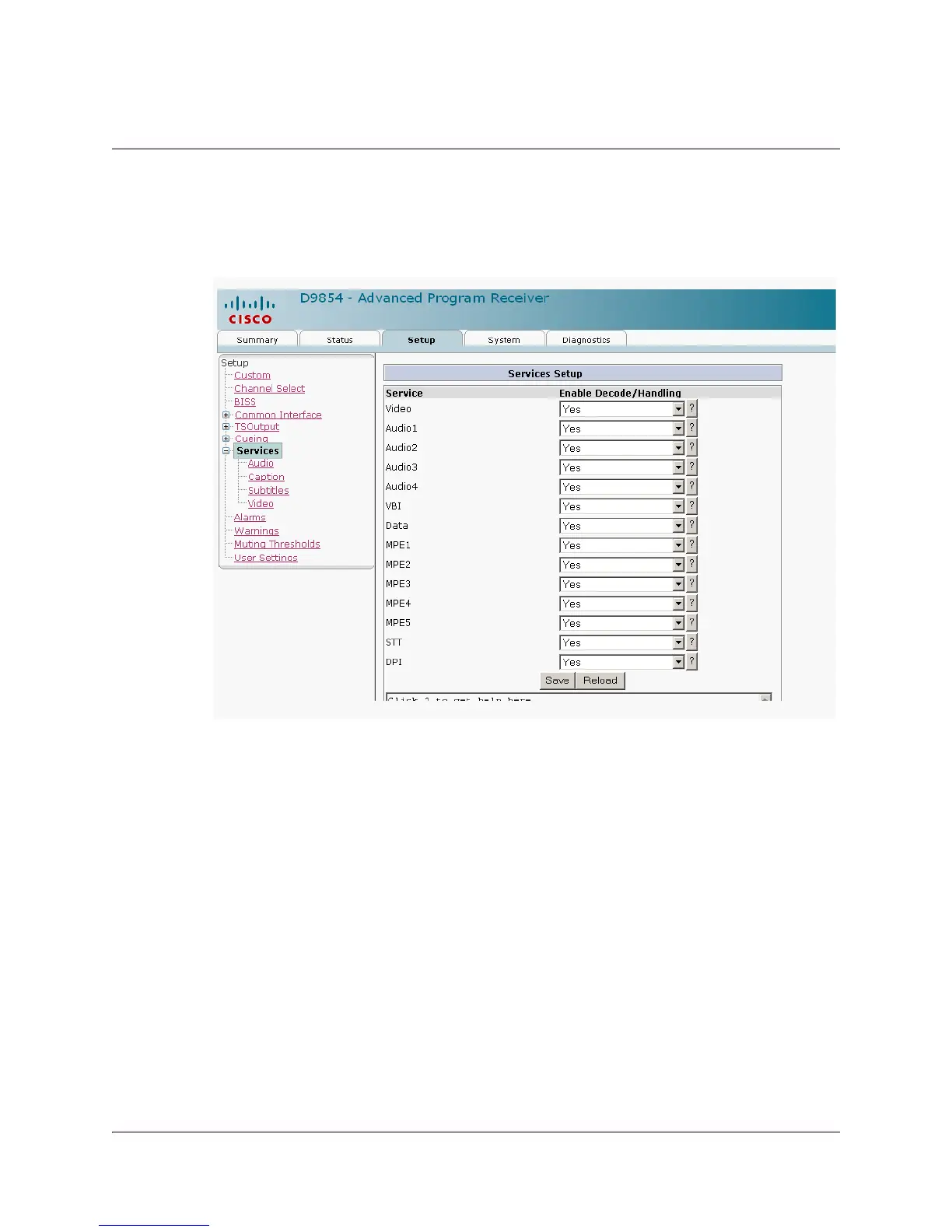Image resolution: width=952 pixels, height=1232 pixels.
Task: Open the MPE1 Enable Decode dropdown
Action: (x=621, y=545)
